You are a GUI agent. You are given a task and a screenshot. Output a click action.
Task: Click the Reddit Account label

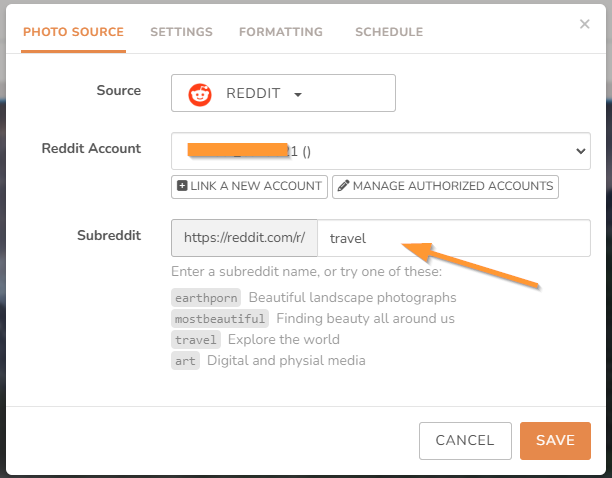coord(91,148)
